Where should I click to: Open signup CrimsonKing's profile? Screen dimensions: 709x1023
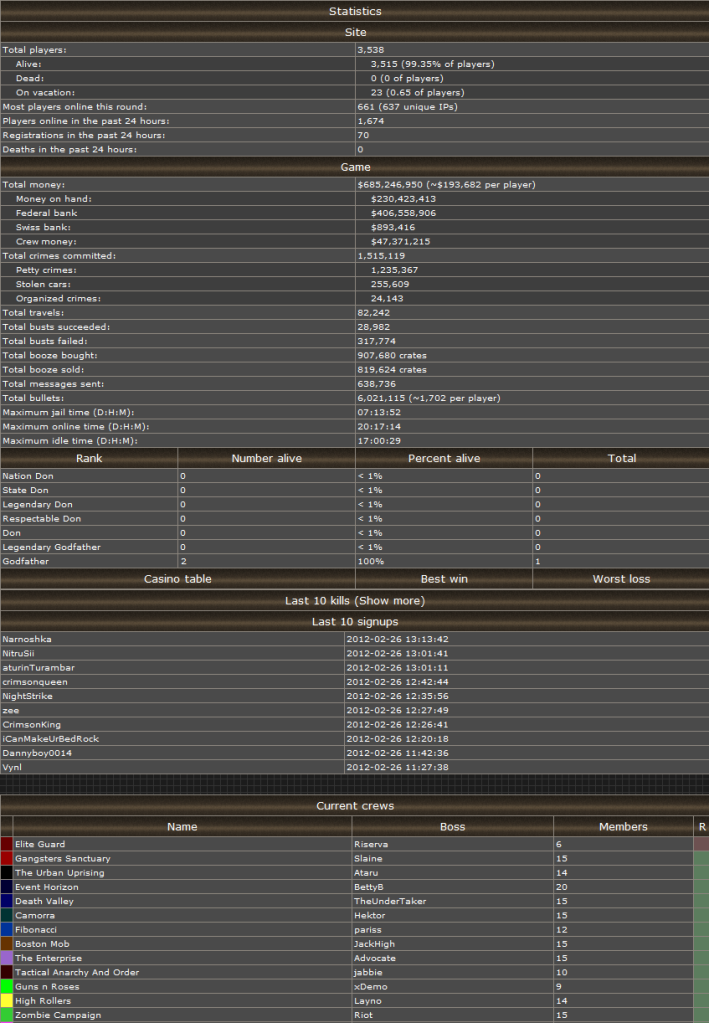(x=31, y=725)
